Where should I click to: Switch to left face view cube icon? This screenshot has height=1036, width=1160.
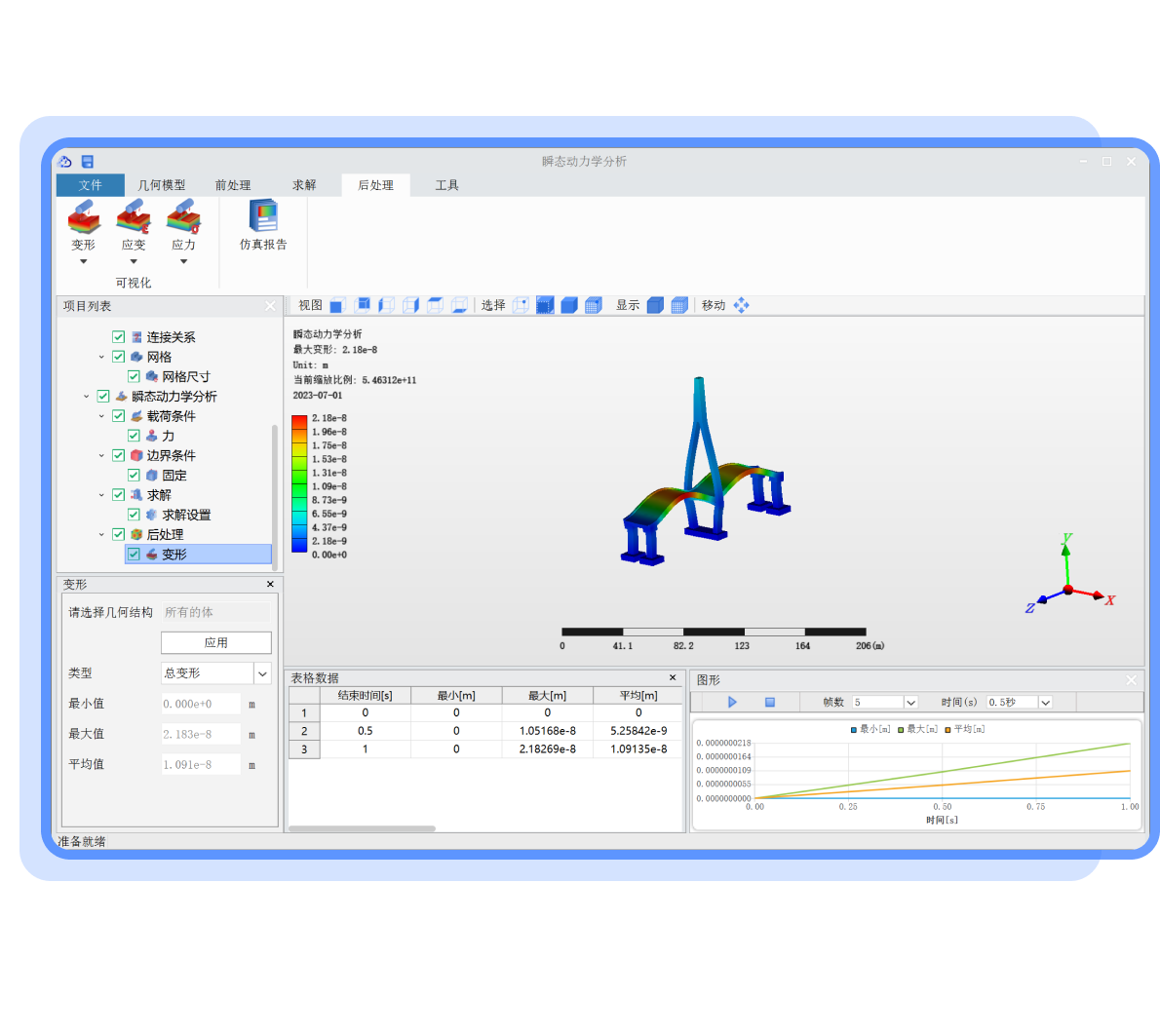coord(386,305)
